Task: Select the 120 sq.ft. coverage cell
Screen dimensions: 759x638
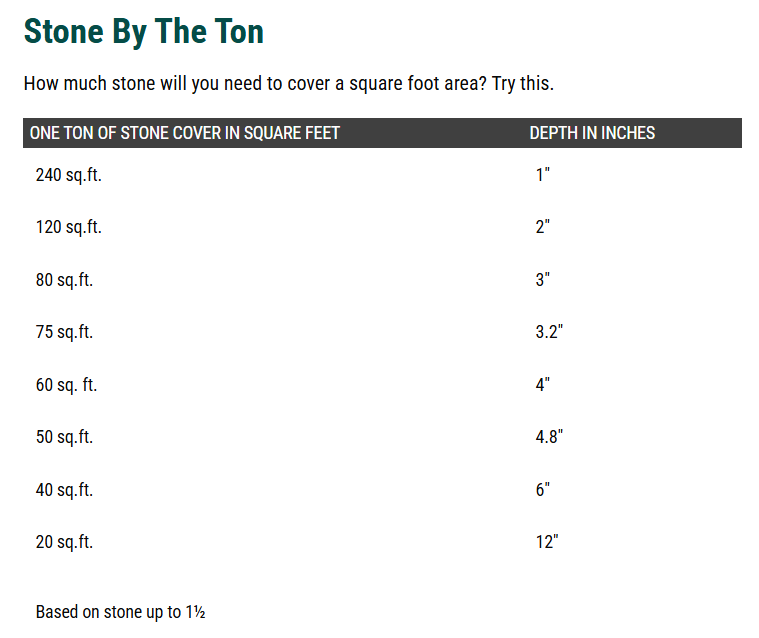Action: pyautogui.click(x=69, y=227)
